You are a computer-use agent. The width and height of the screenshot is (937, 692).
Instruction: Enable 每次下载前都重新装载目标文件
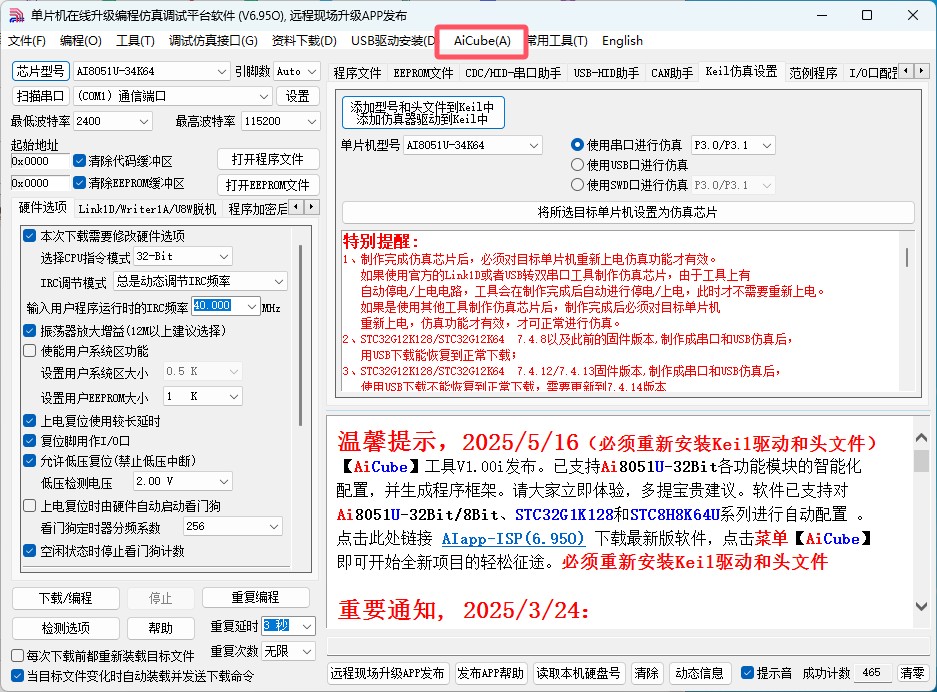point(18,656)
